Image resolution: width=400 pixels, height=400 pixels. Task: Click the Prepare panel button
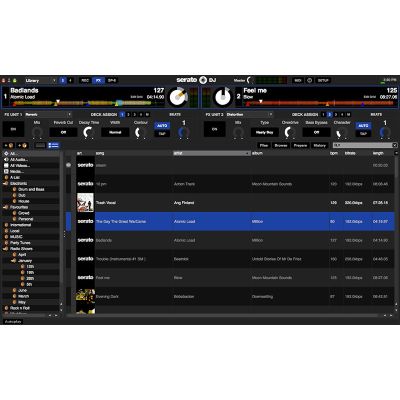[300, 145]
